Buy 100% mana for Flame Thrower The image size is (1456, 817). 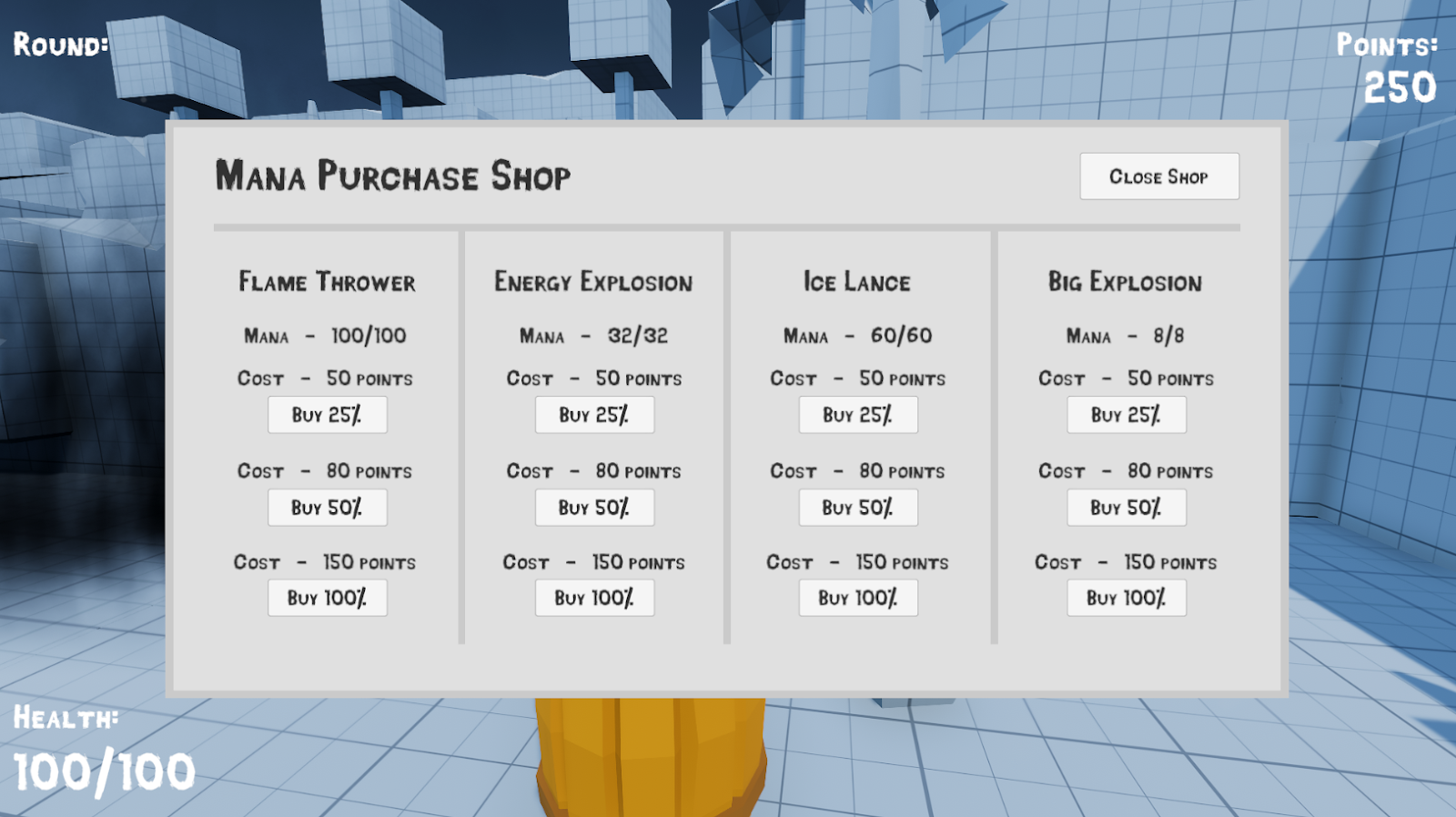tap(328, 598)
